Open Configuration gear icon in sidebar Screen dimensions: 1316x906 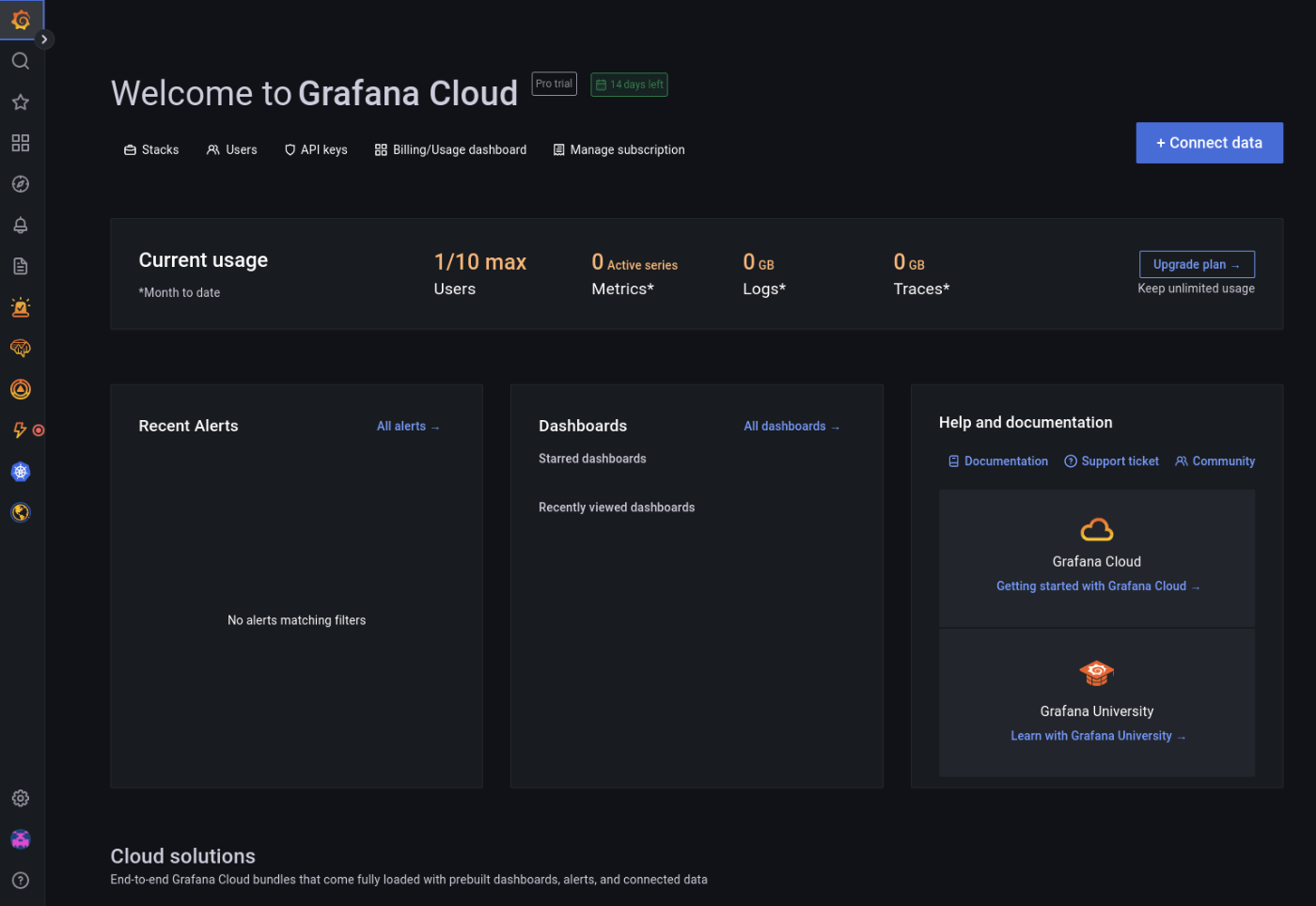click(21, 798)
